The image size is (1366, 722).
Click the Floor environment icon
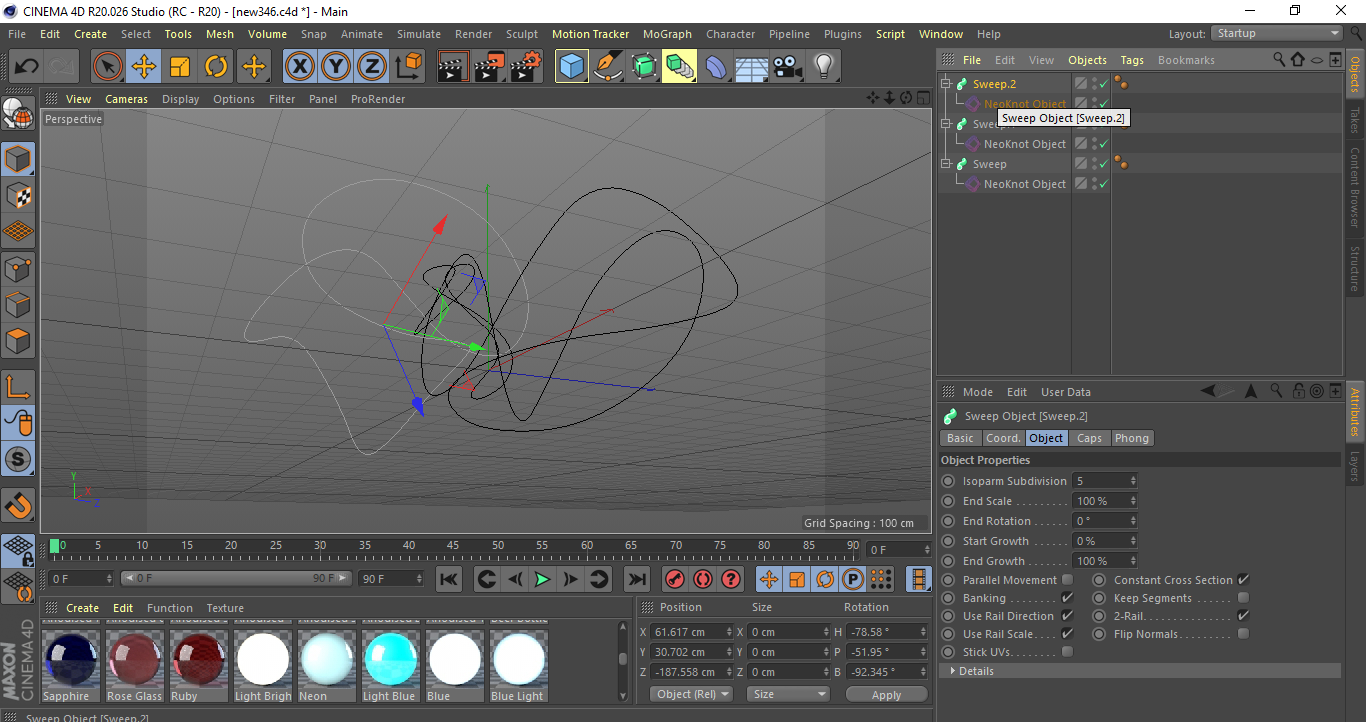tap(752, 67)
